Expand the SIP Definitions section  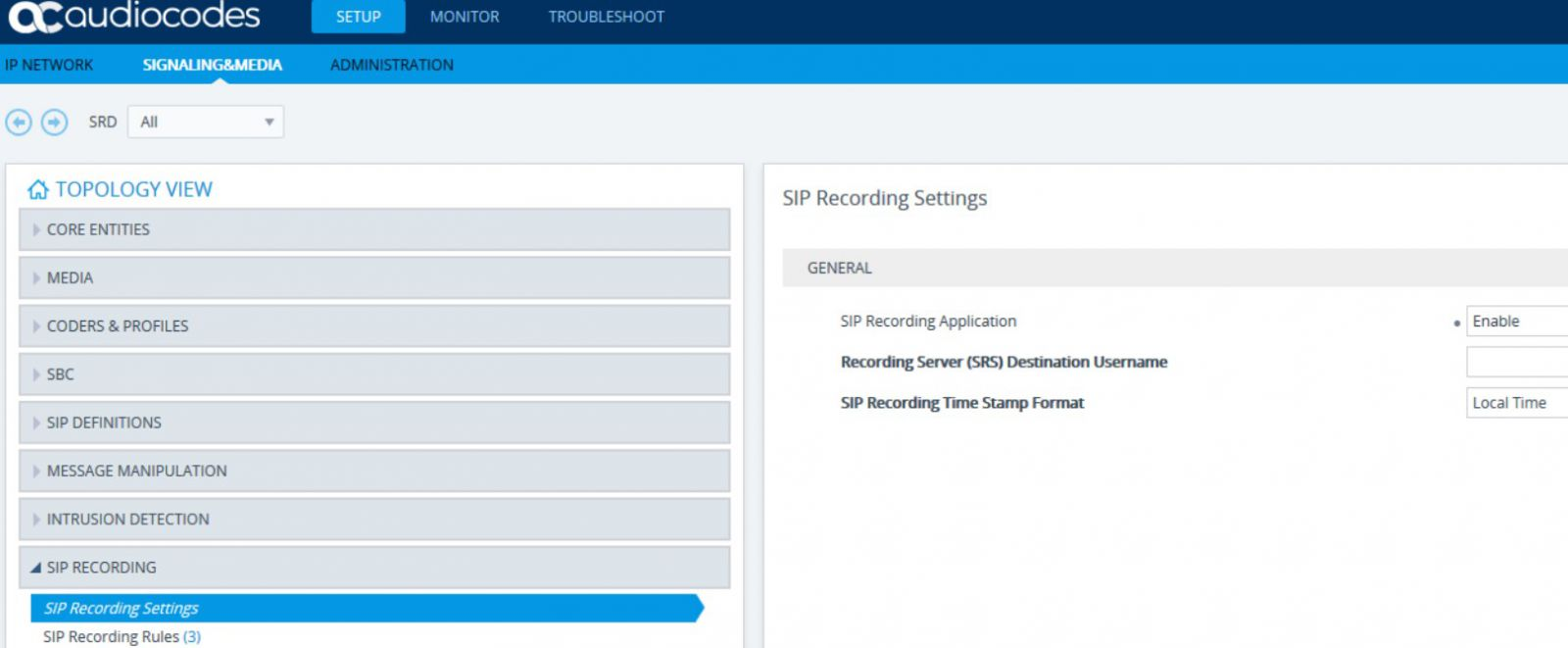pyautogui.click(x=104, y=423)
